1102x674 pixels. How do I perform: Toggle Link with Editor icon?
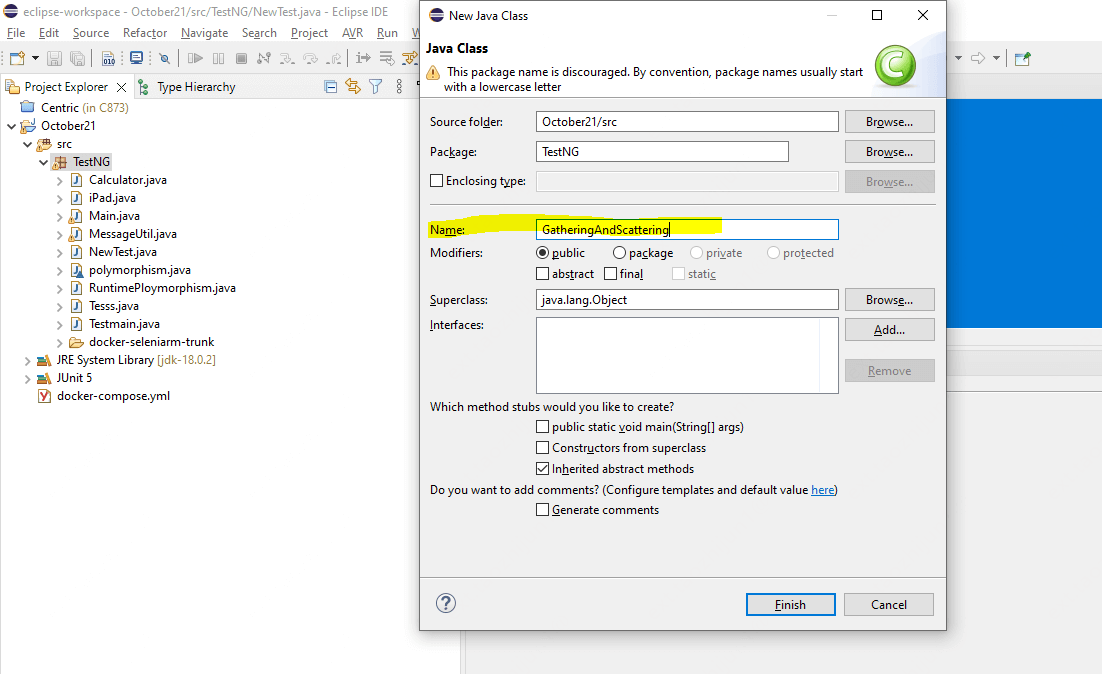coord(353,86)
